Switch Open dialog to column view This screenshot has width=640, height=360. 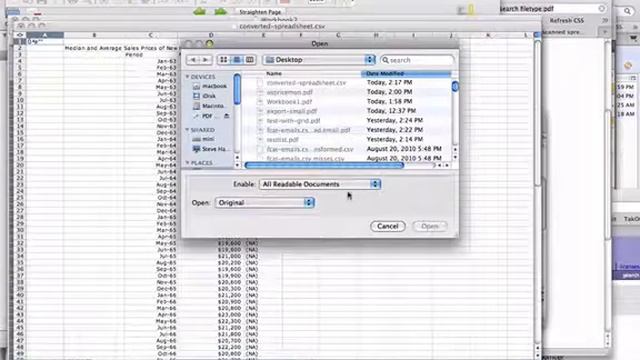(249, 60)
